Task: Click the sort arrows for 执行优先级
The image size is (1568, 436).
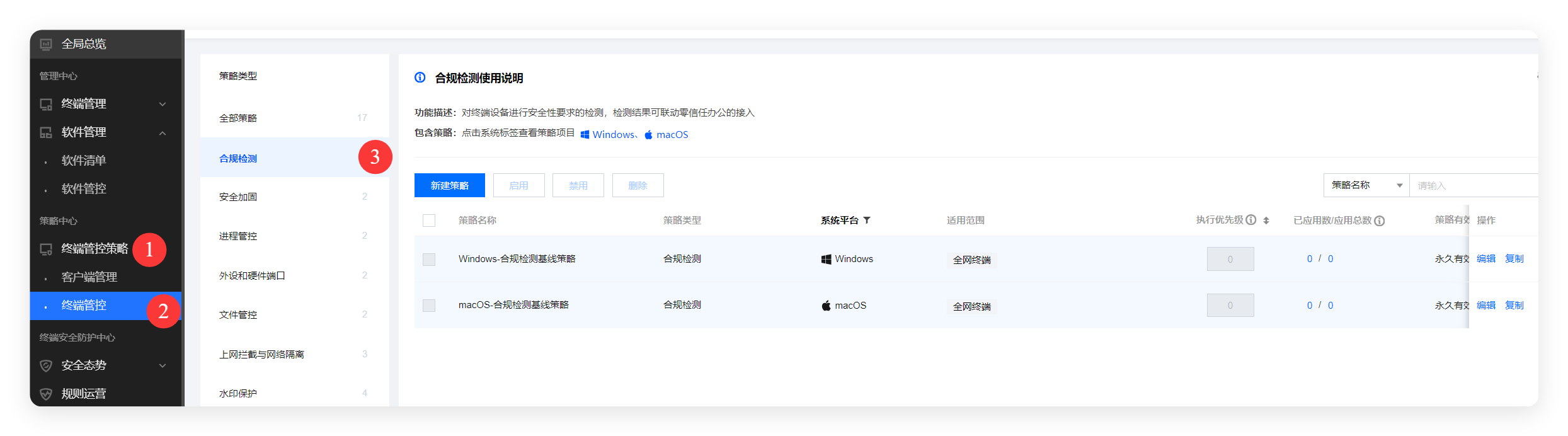Action: coord(1266,221)
